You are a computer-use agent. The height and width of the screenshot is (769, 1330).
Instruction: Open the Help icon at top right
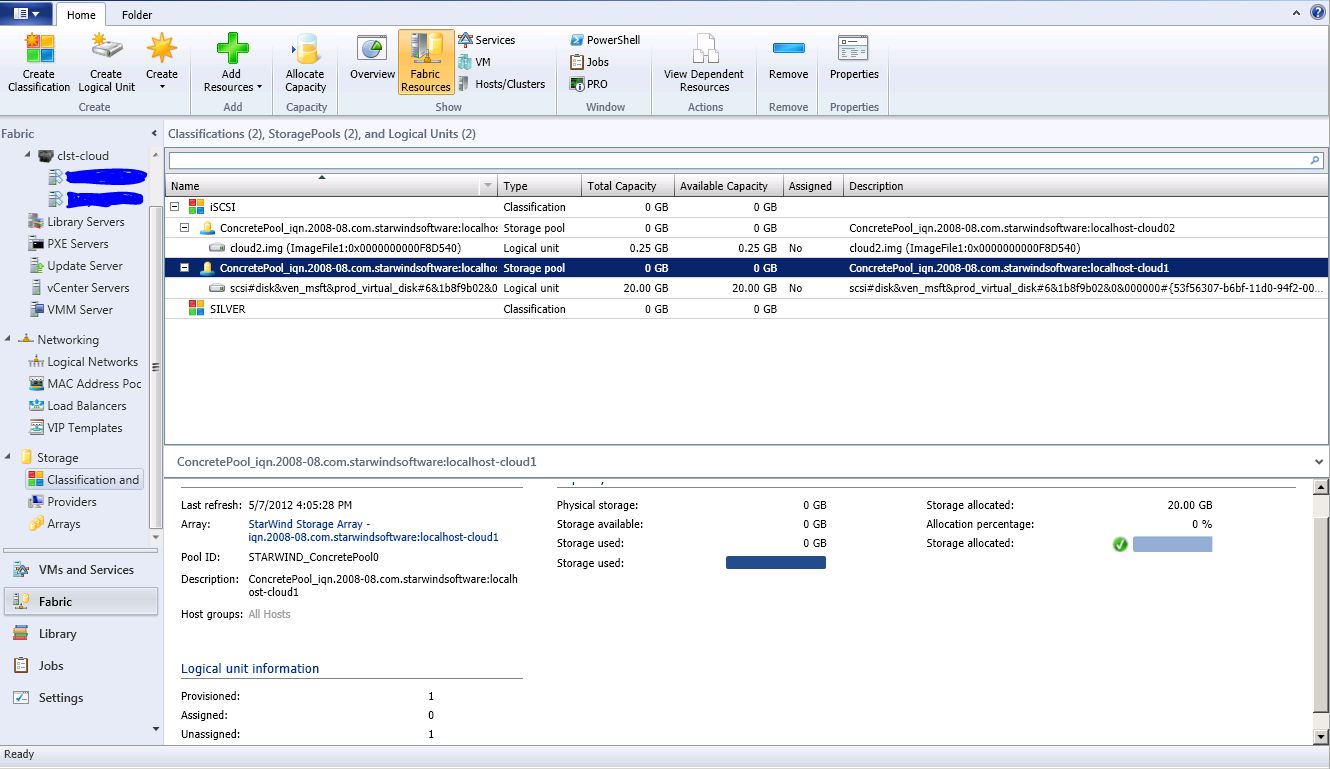(x=1317, y=12)
